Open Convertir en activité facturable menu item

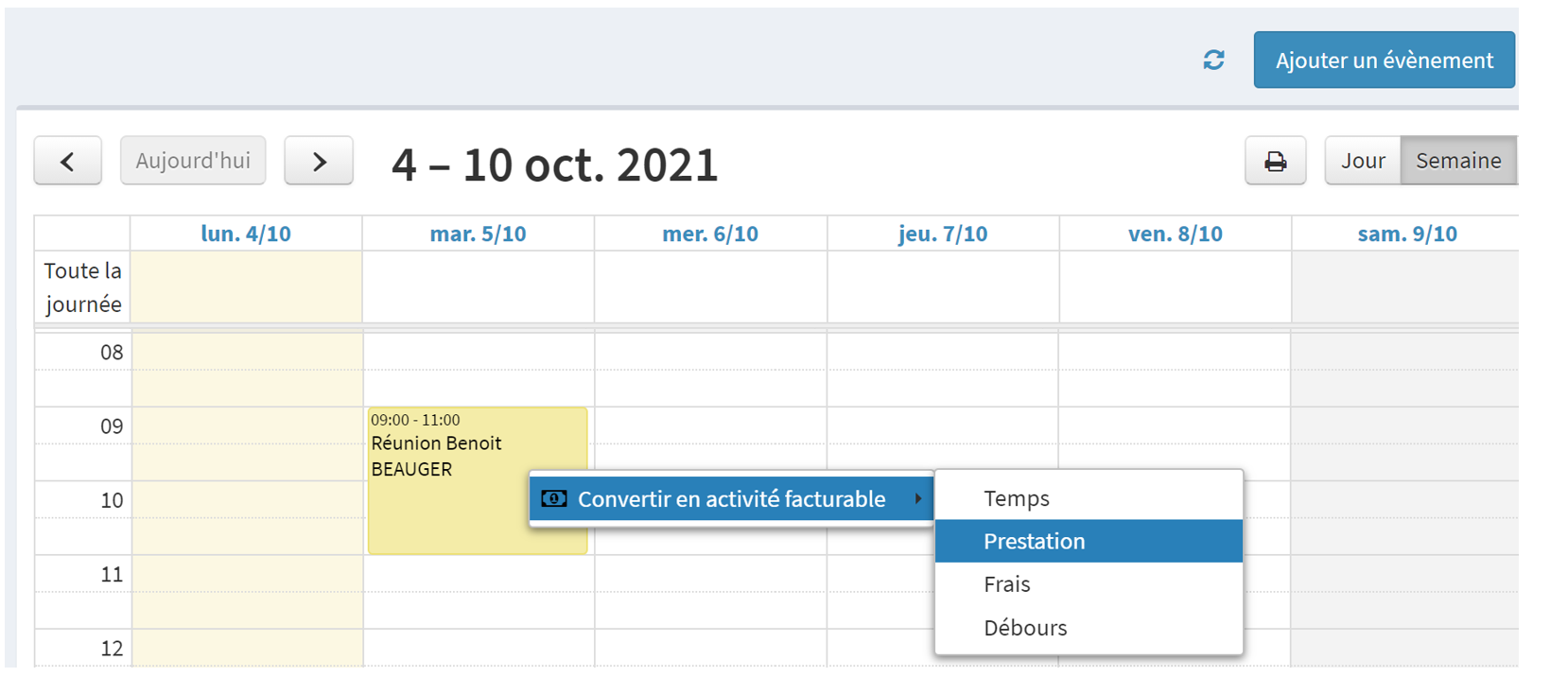pyautogui.click(x=732, y=498)
